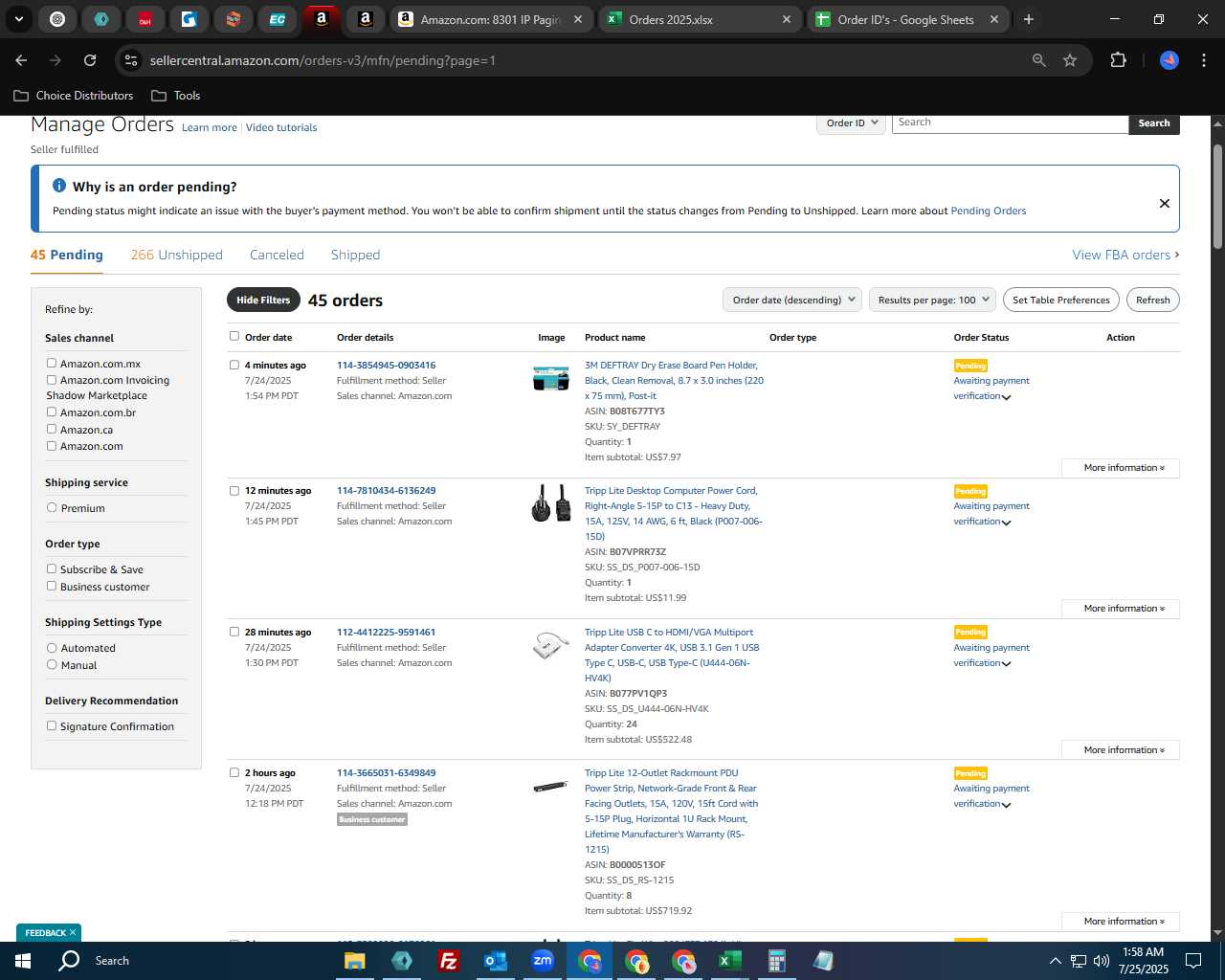Screen dimensions: 1225x980
Task: Bookmark this page with the star icon
Action: click(x=1070, y=60)
